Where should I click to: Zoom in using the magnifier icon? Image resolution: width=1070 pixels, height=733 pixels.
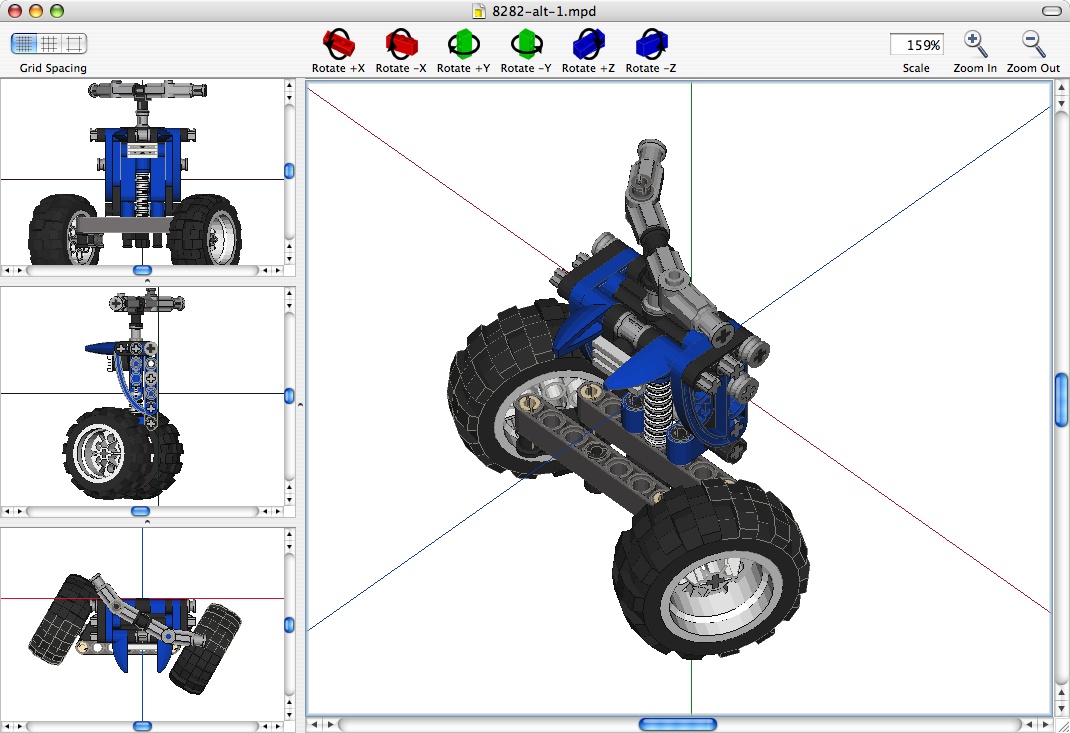coord(974,43)
